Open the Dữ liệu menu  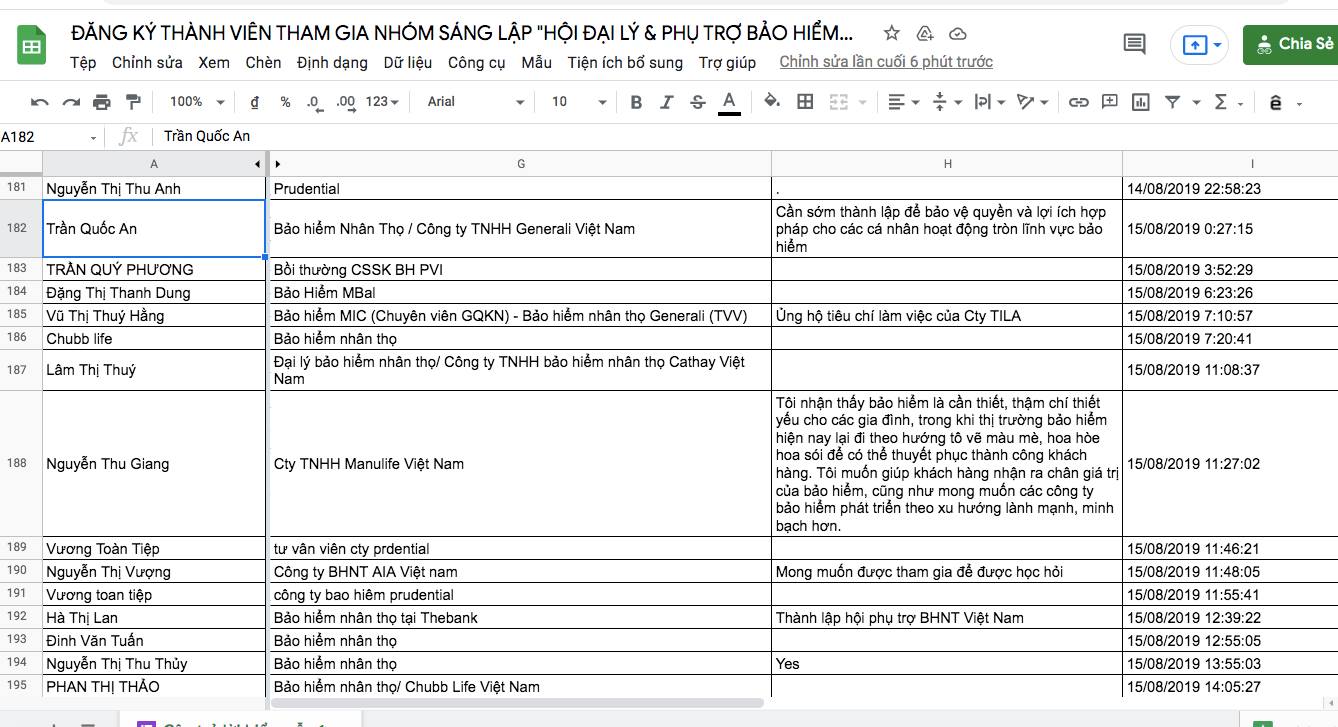408,62
